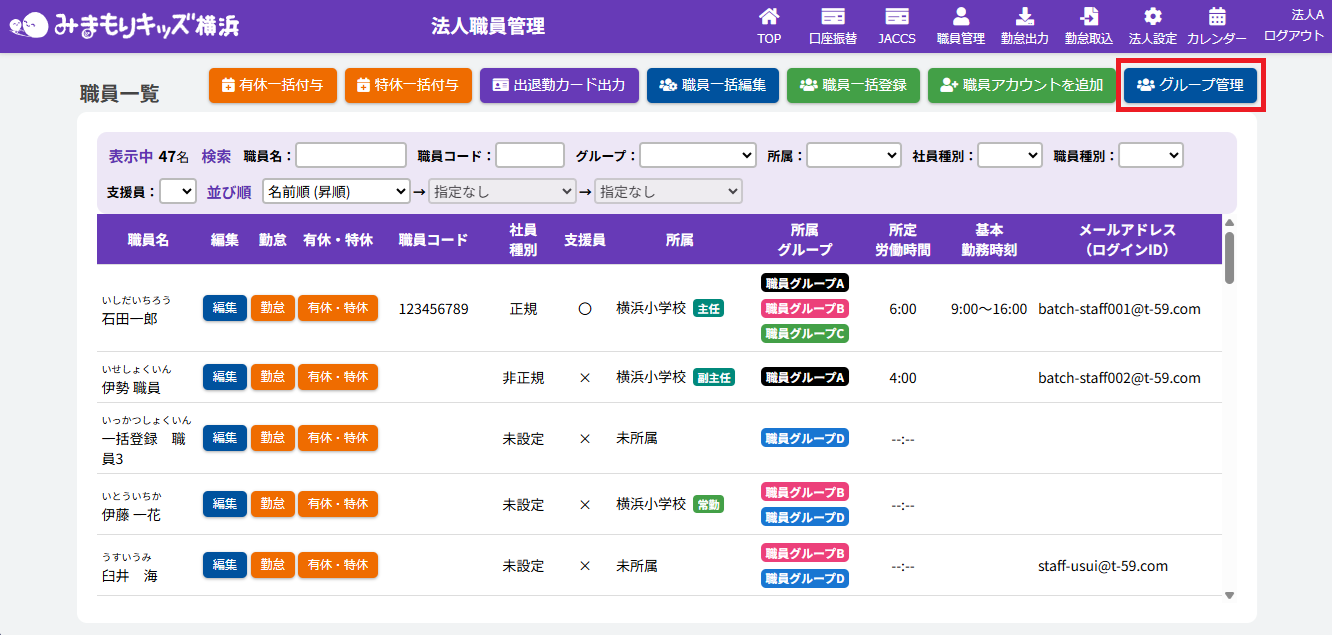Click 勤怠 for 石田一郎

[x=273, y=308]
